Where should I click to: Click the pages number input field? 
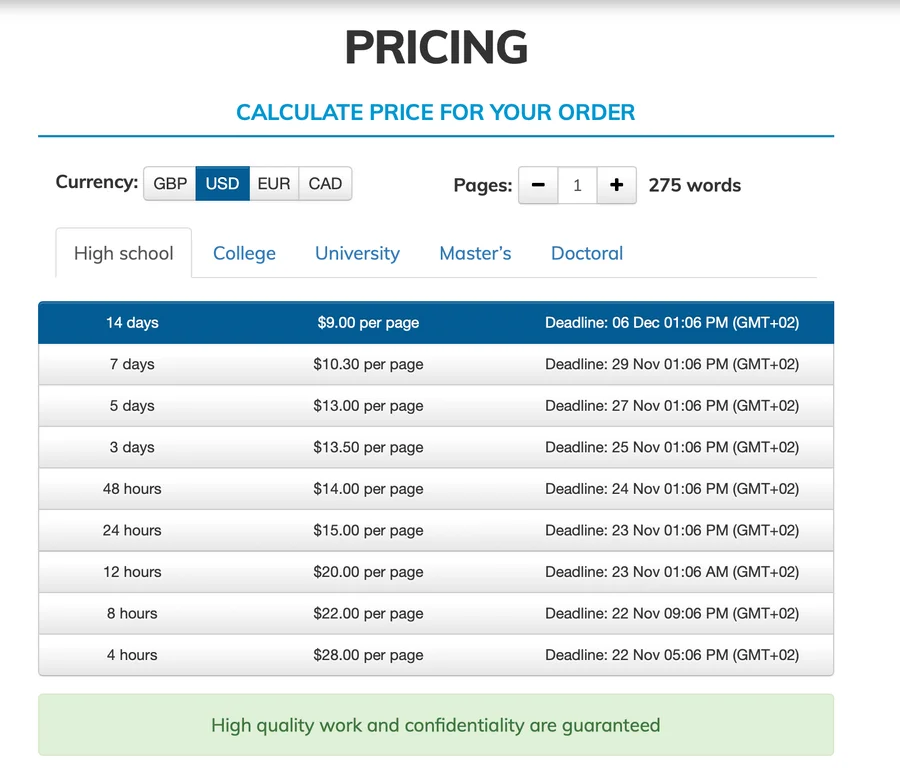pyautogui.click(x=577, y=185)
